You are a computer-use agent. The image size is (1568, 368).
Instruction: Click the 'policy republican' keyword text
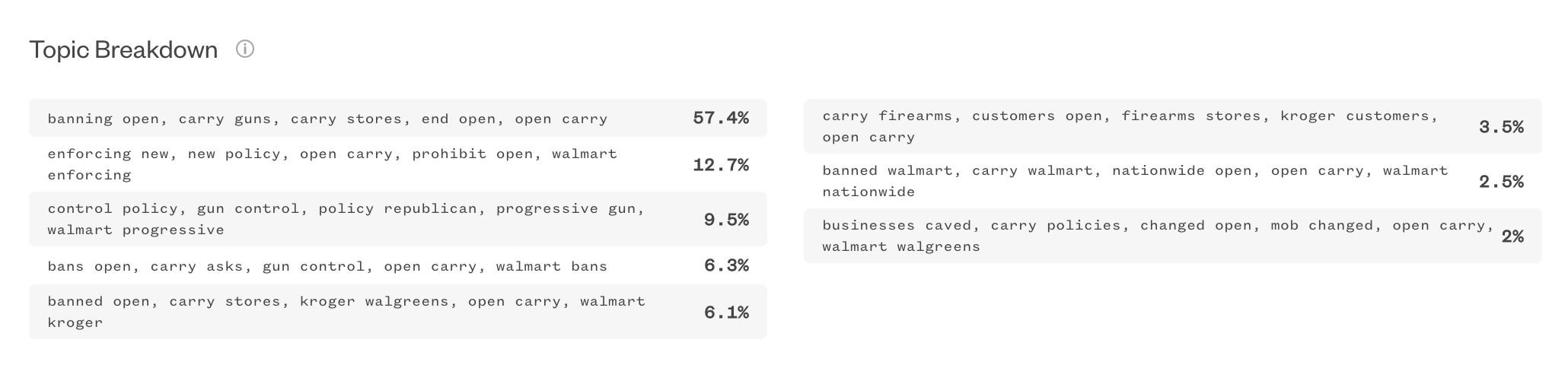pyautogui.click(x=398, y=208)
